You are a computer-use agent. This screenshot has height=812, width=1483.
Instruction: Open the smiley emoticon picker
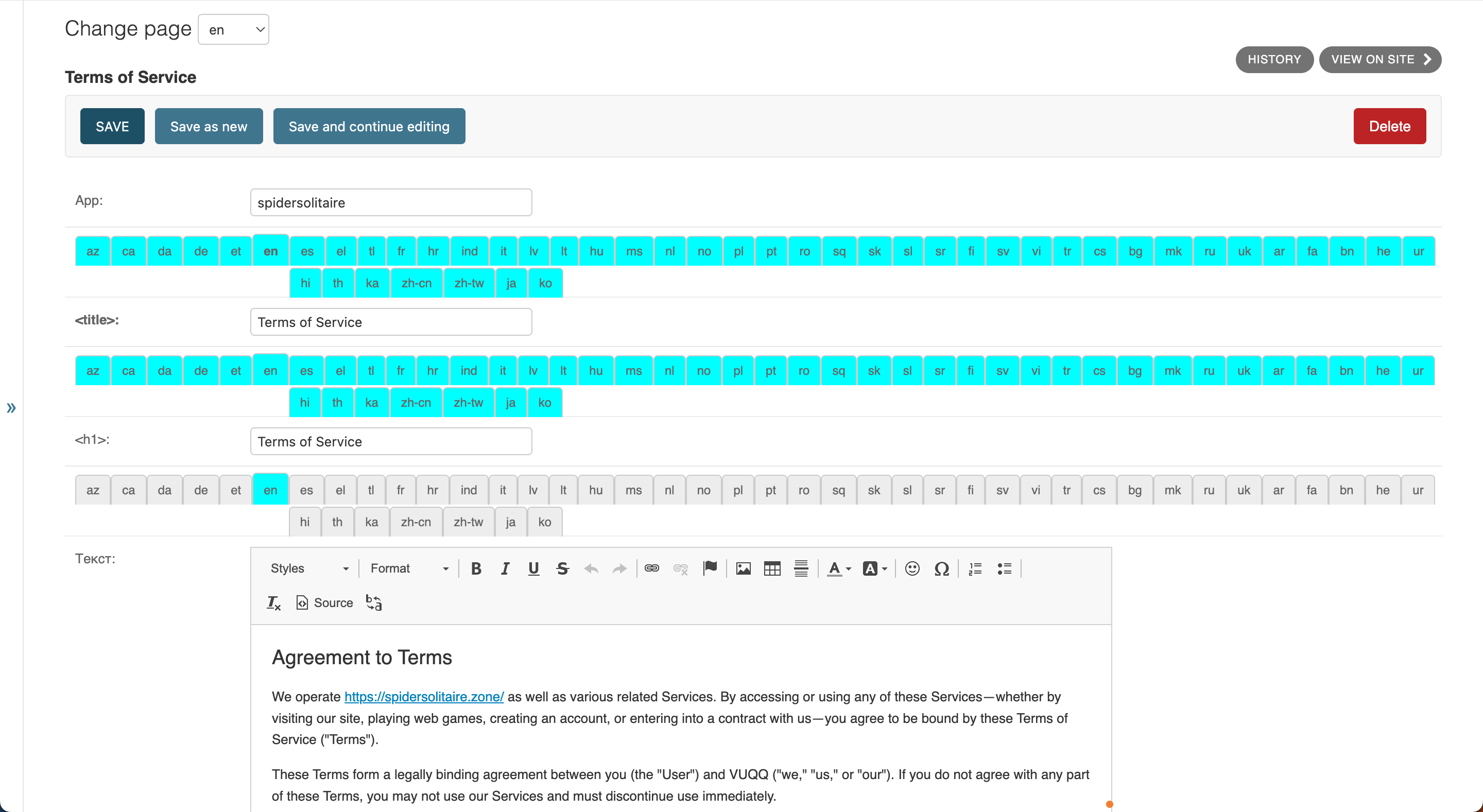pos(912,568)
